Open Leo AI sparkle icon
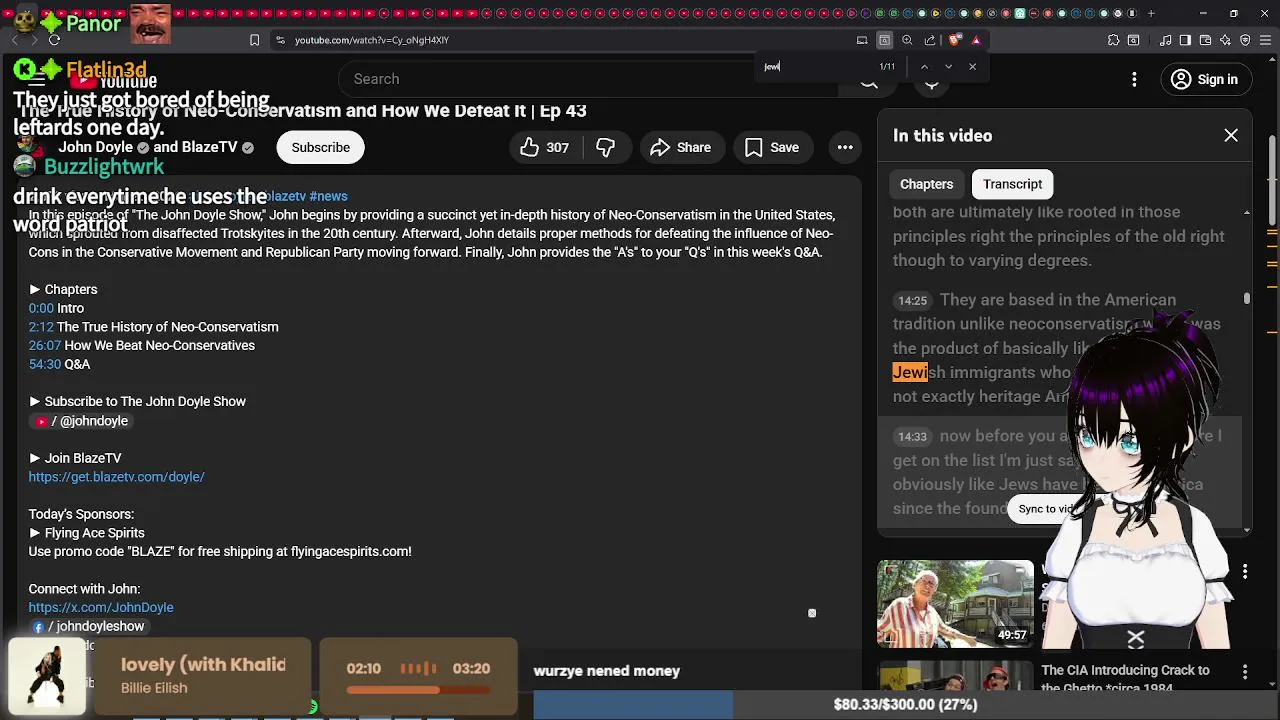Image resolution: width=1280 pixels, height=720 pixels. pyautogui.click(x=1225, y=40)
